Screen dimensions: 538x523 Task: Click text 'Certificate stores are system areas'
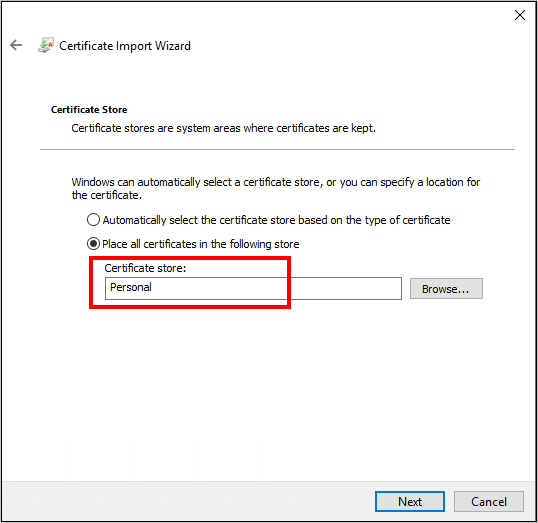156,128
